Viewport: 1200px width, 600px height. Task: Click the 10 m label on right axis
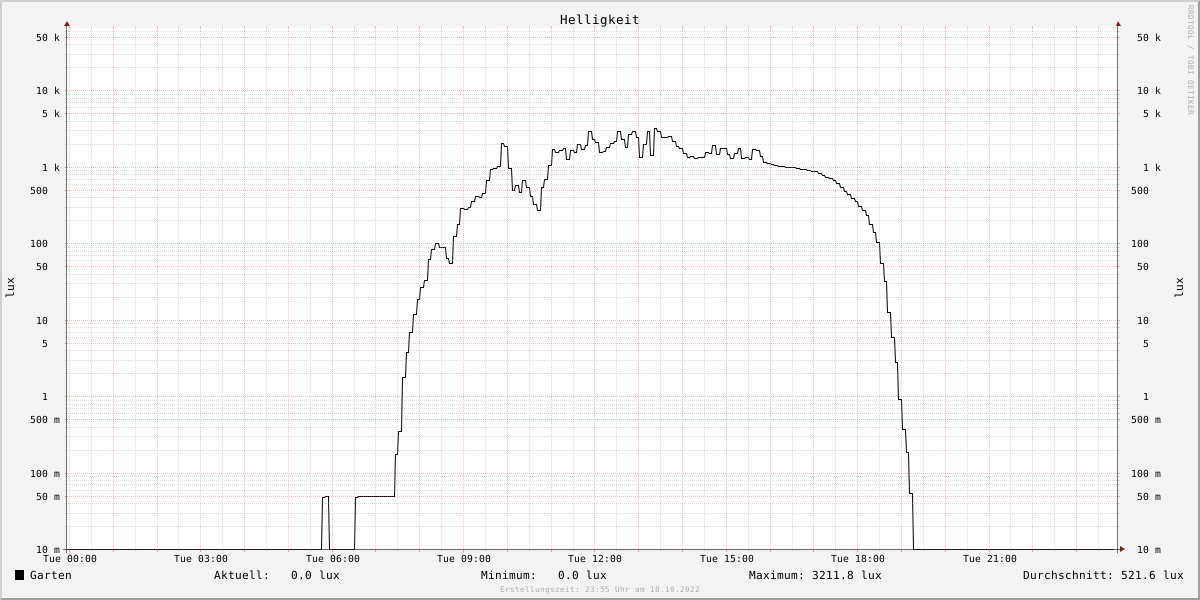1149,550
